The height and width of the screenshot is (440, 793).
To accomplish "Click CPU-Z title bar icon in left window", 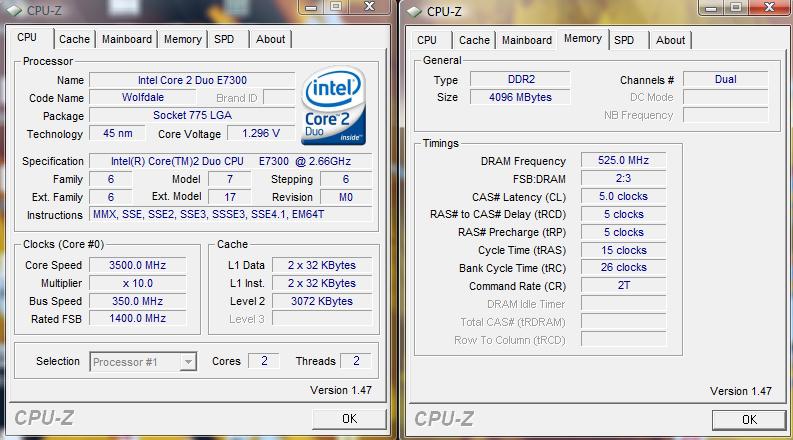I will pos(13,11).
